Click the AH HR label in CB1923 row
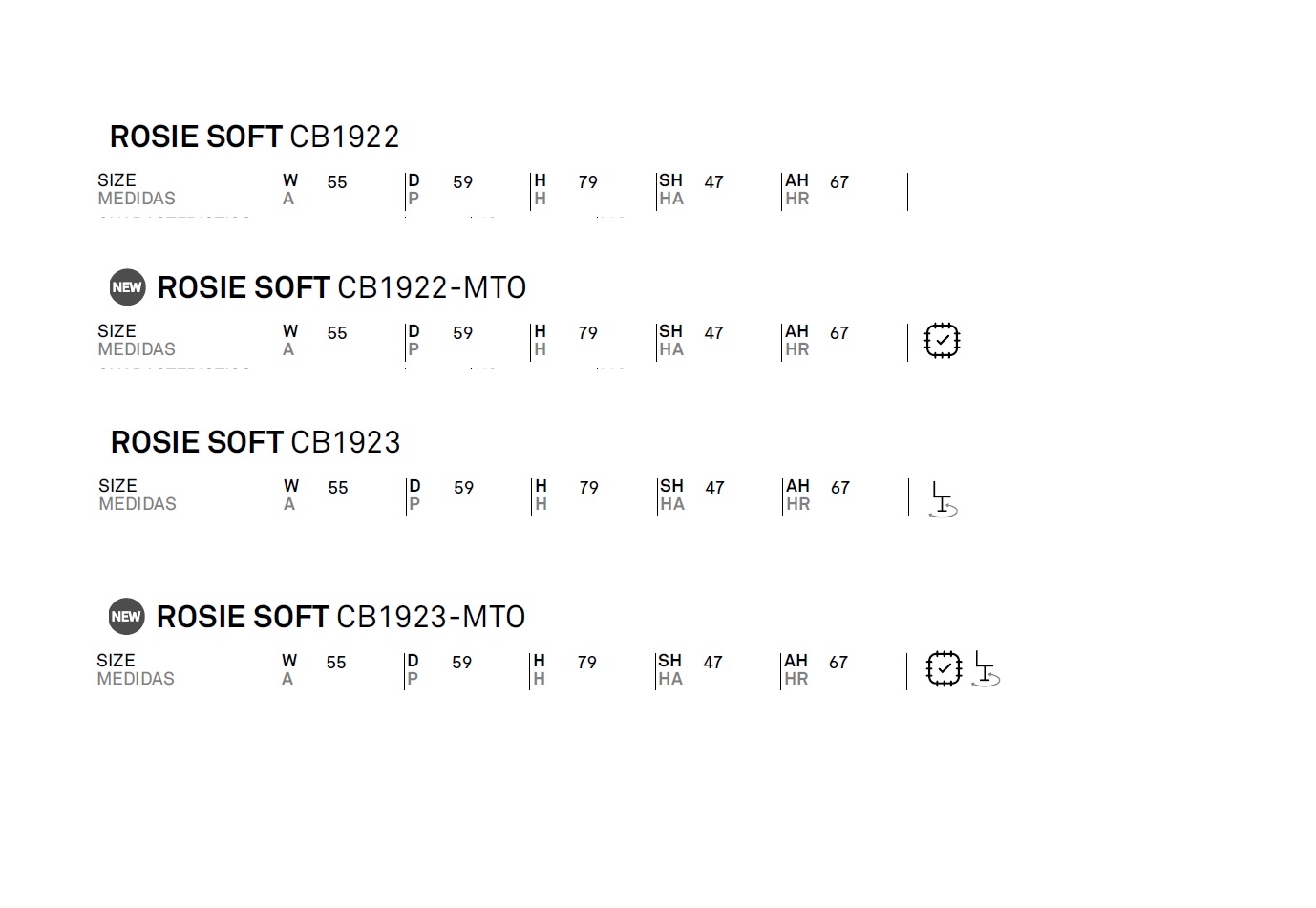Viewport: 1316px width, 908px height. (x=797, y=495)
